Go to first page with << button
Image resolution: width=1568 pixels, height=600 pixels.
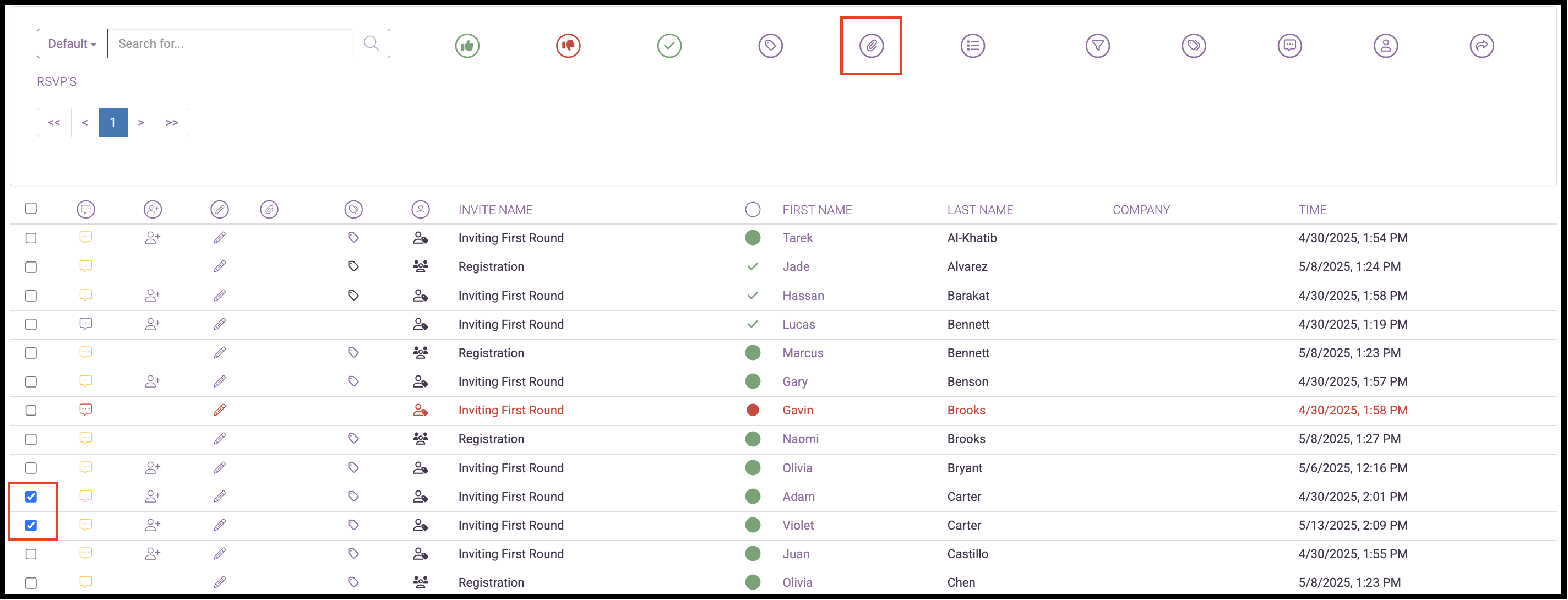[54, 122]
